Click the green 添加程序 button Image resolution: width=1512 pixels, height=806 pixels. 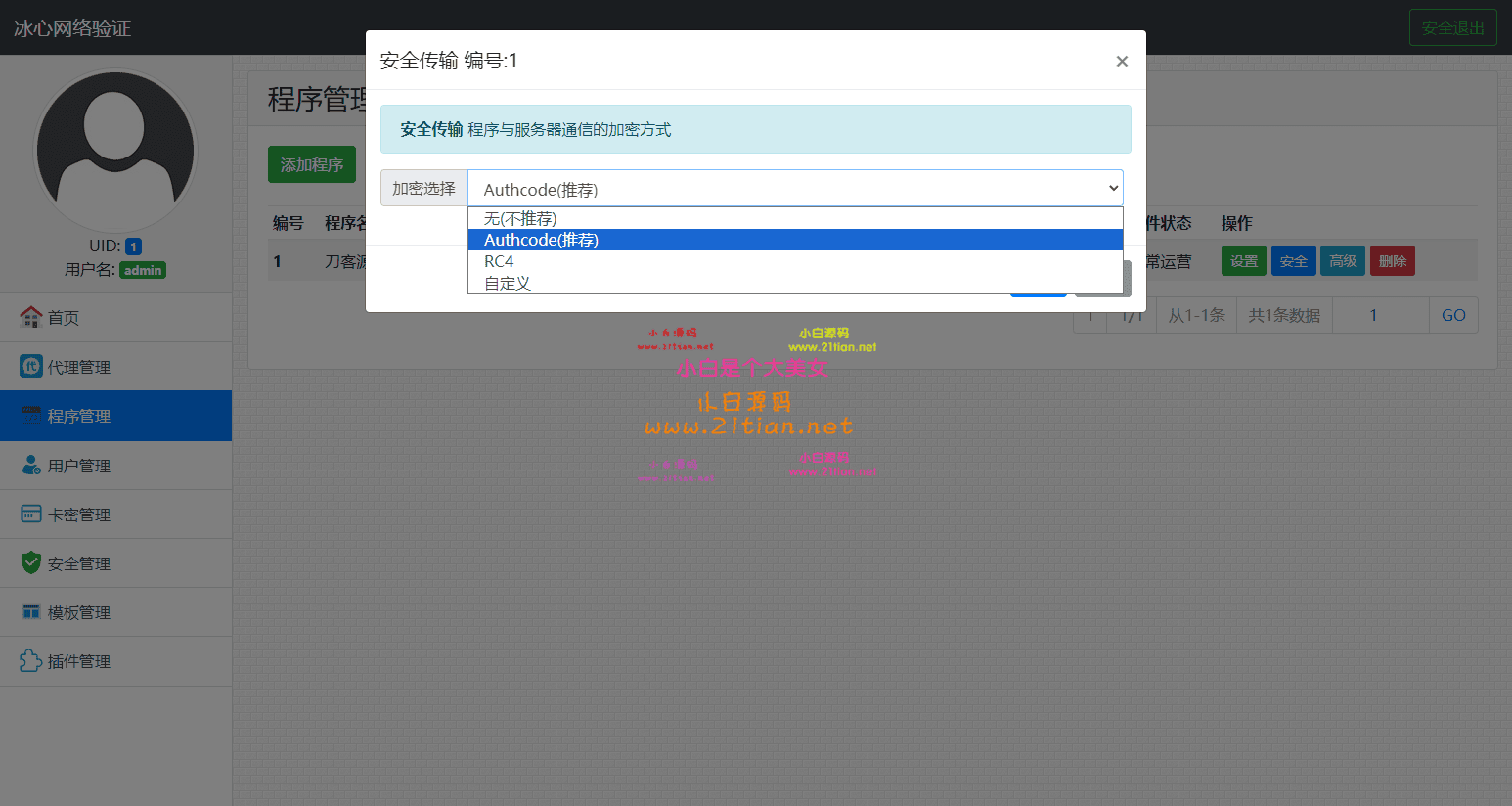click(x=311, y=164)
